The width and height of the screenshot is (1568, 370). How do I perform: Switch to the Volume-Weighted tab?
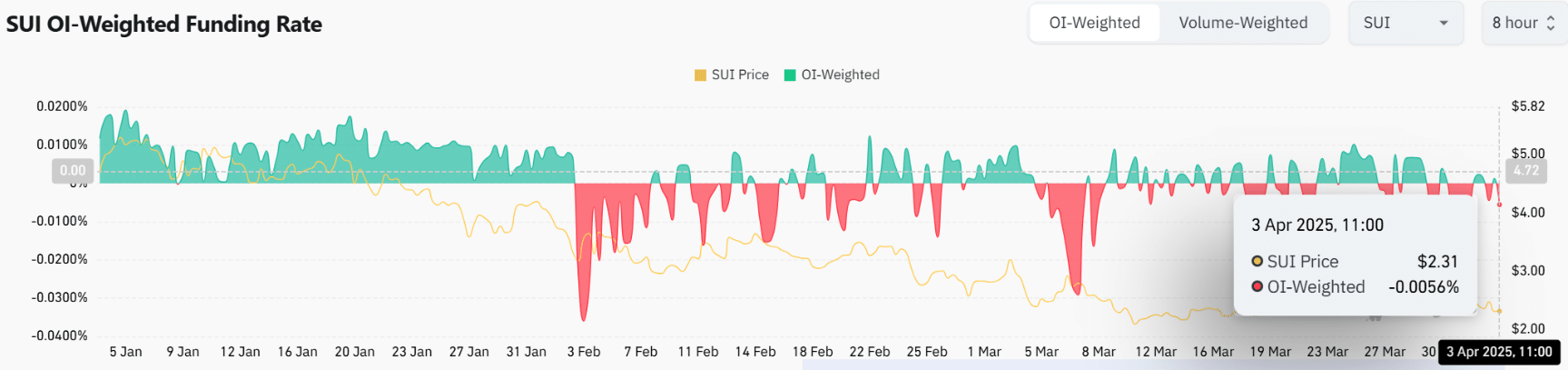1243,23
